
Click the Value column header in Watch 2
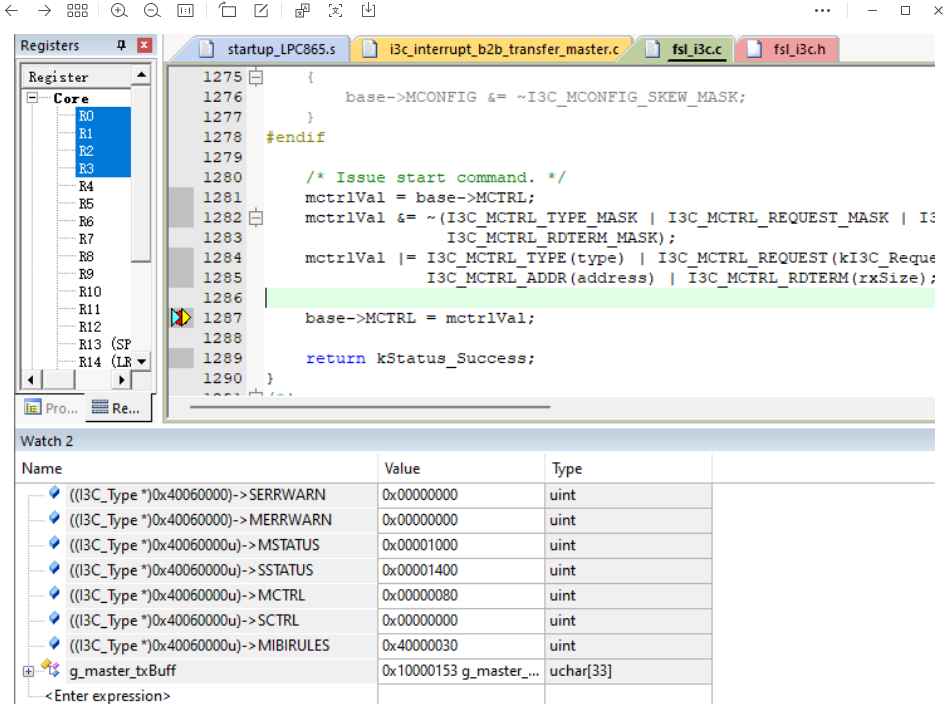coord(461,468)
